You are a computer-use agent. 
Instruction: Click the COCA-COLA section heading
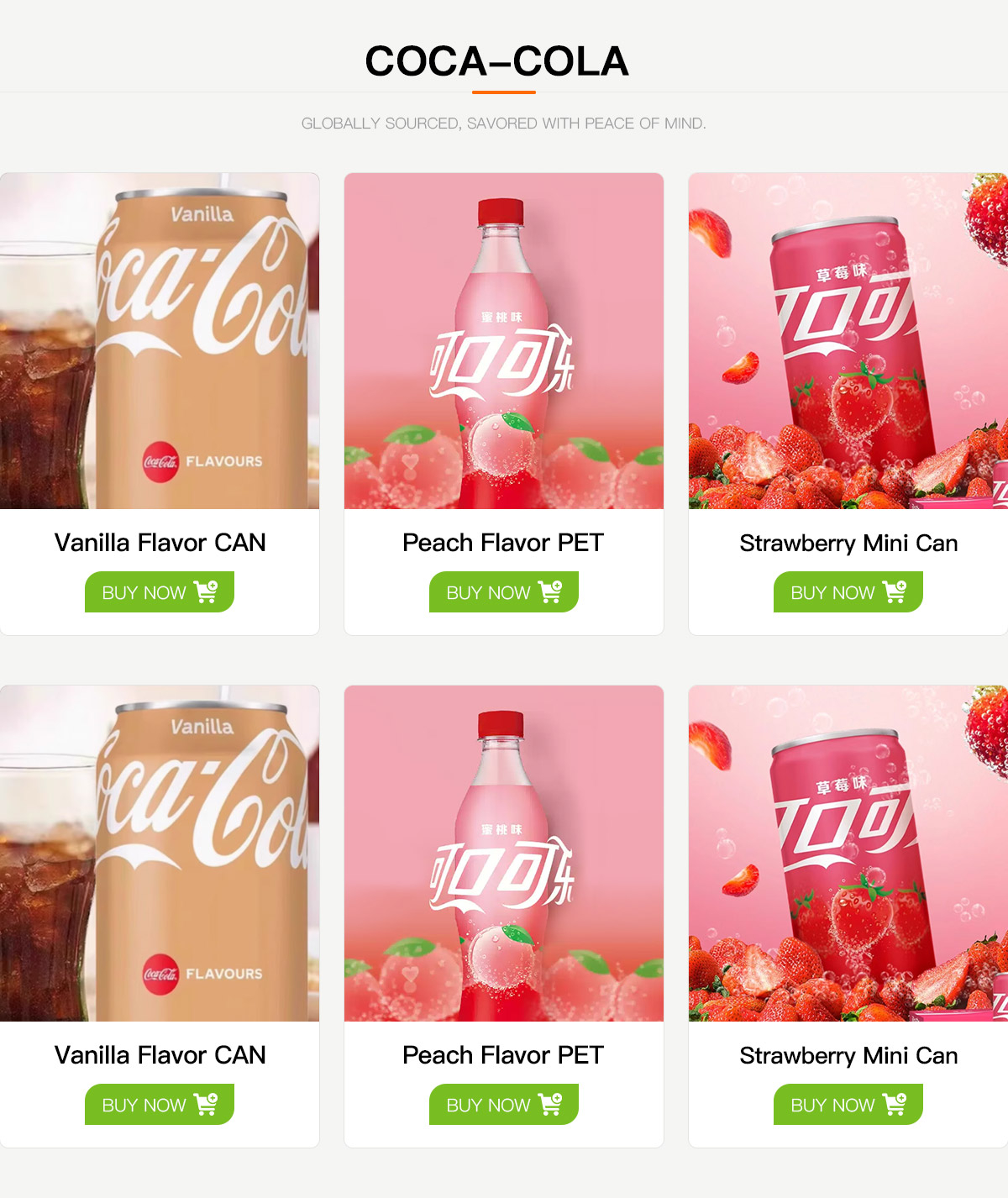496,61
